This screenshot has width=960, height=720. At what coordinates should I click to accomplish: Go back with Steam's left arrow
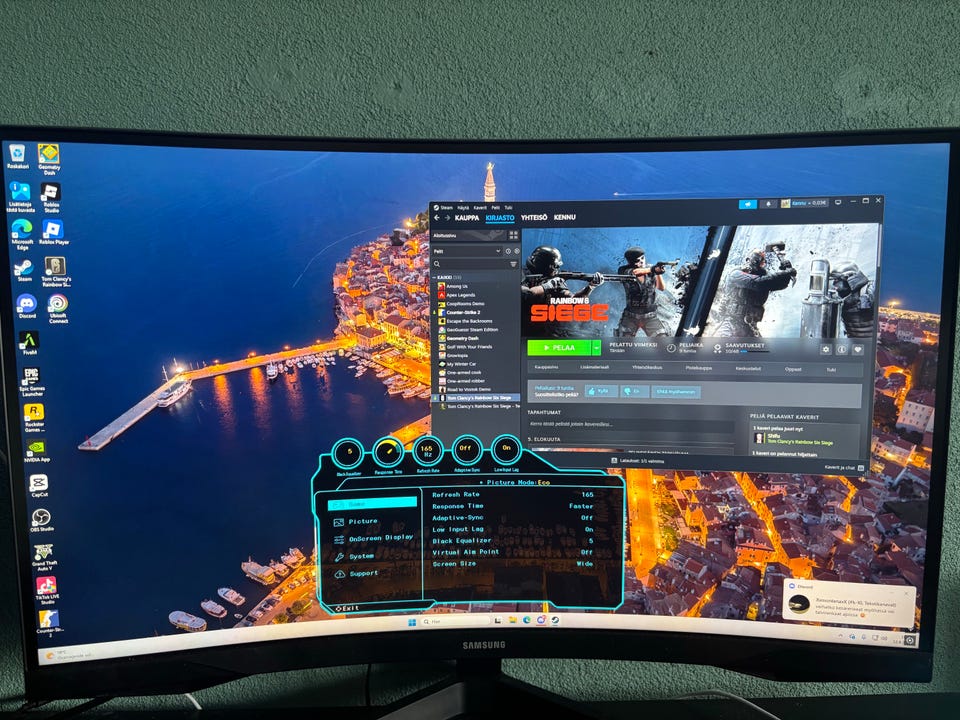pyautogui.click(x=437, y=217)
